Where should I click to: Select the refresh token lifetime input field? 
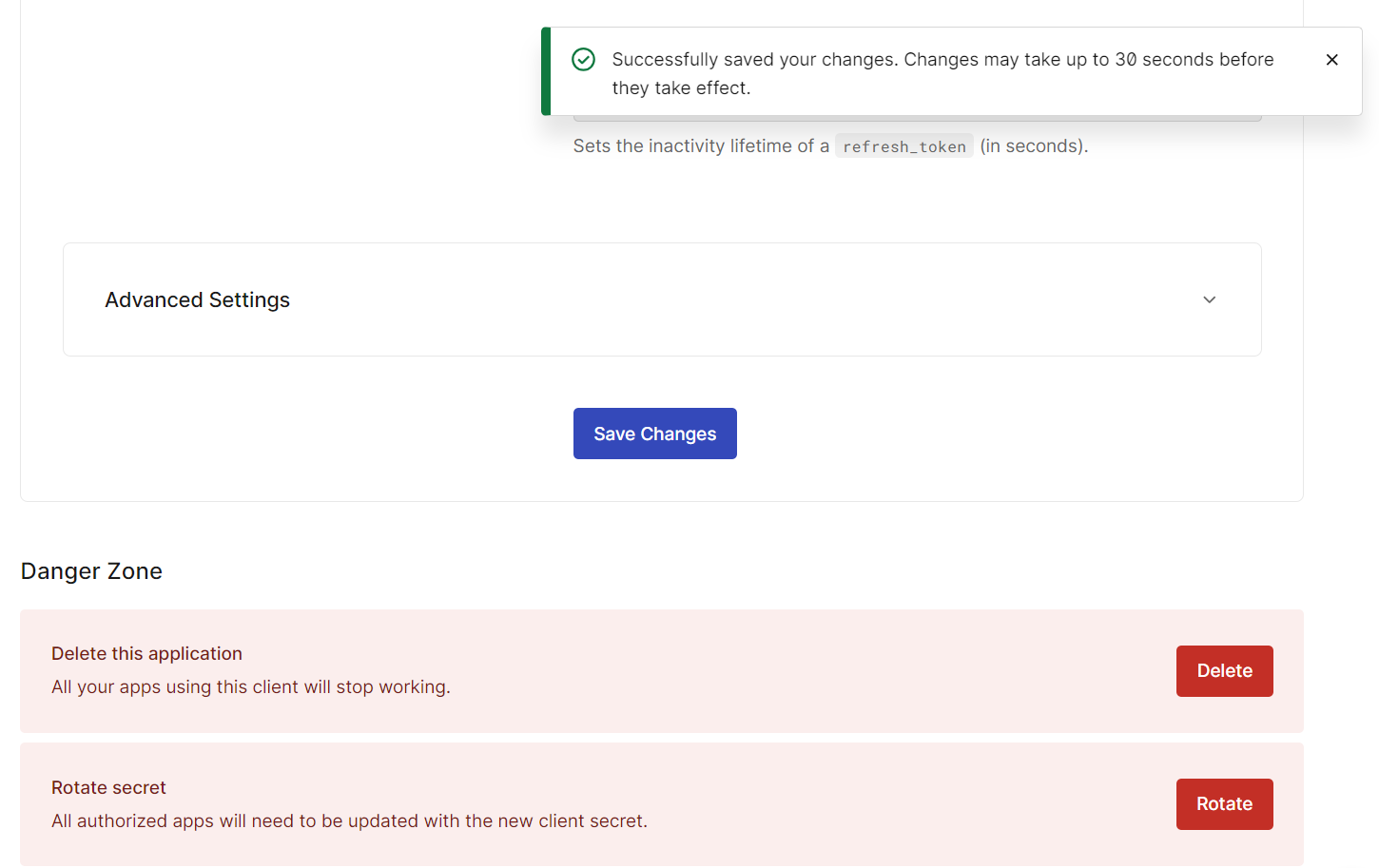(918, 114)
